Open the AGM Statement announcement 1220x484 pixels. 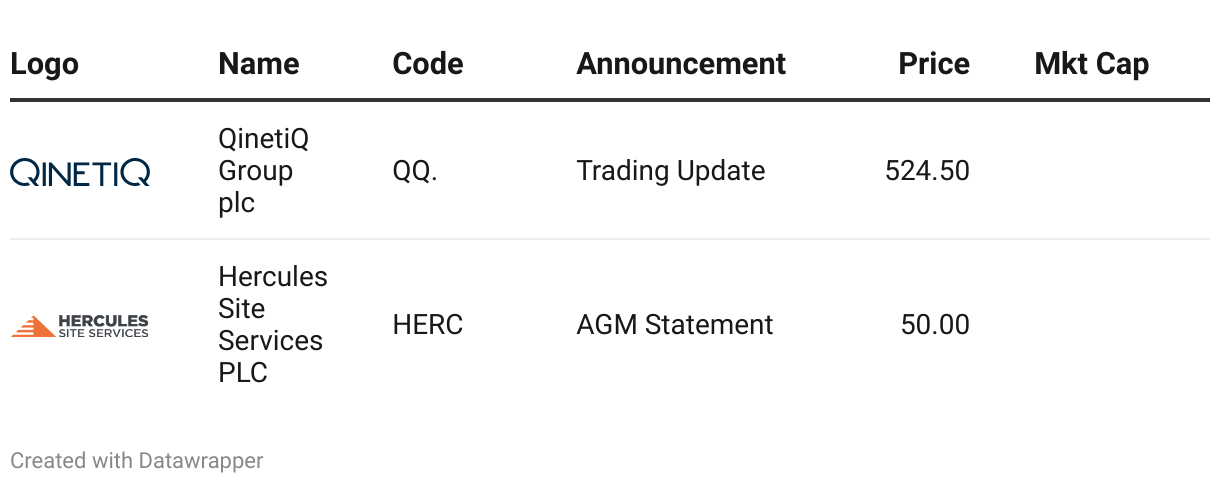tap(675, 325)
